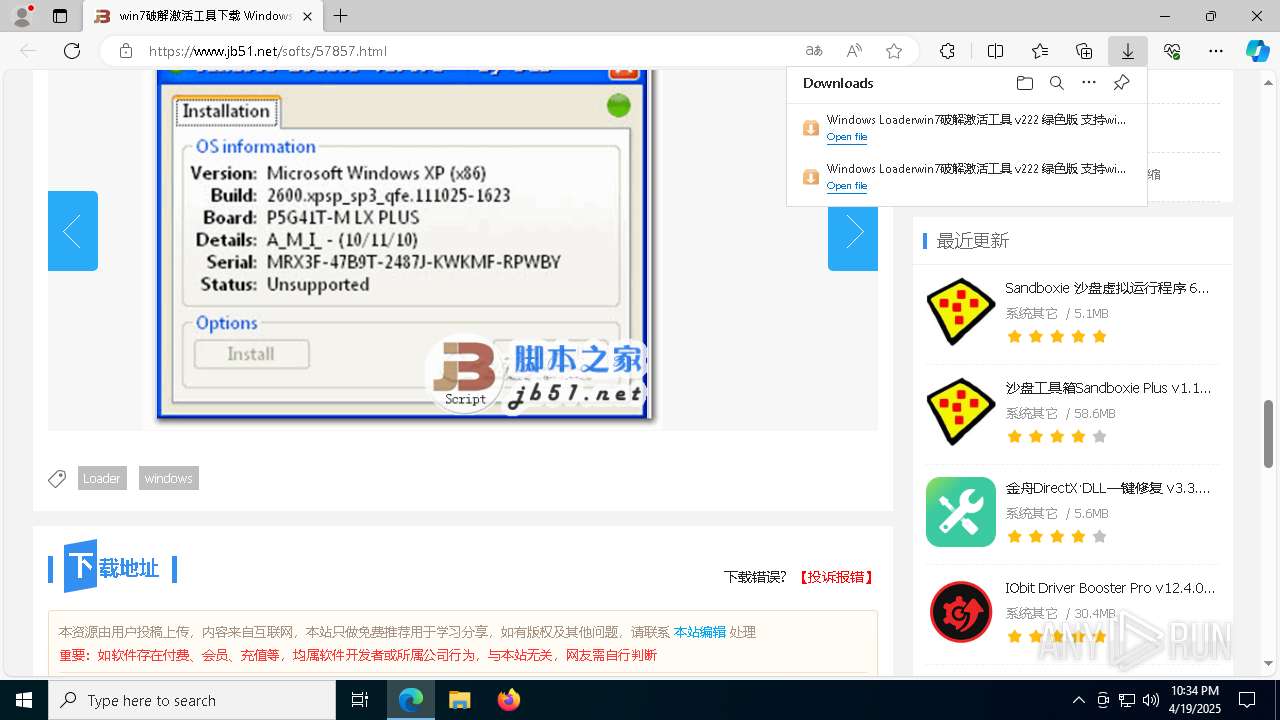Open a new tab with plus button
Viewport: 1280px width, 720px height.
[x=341, y=16]
